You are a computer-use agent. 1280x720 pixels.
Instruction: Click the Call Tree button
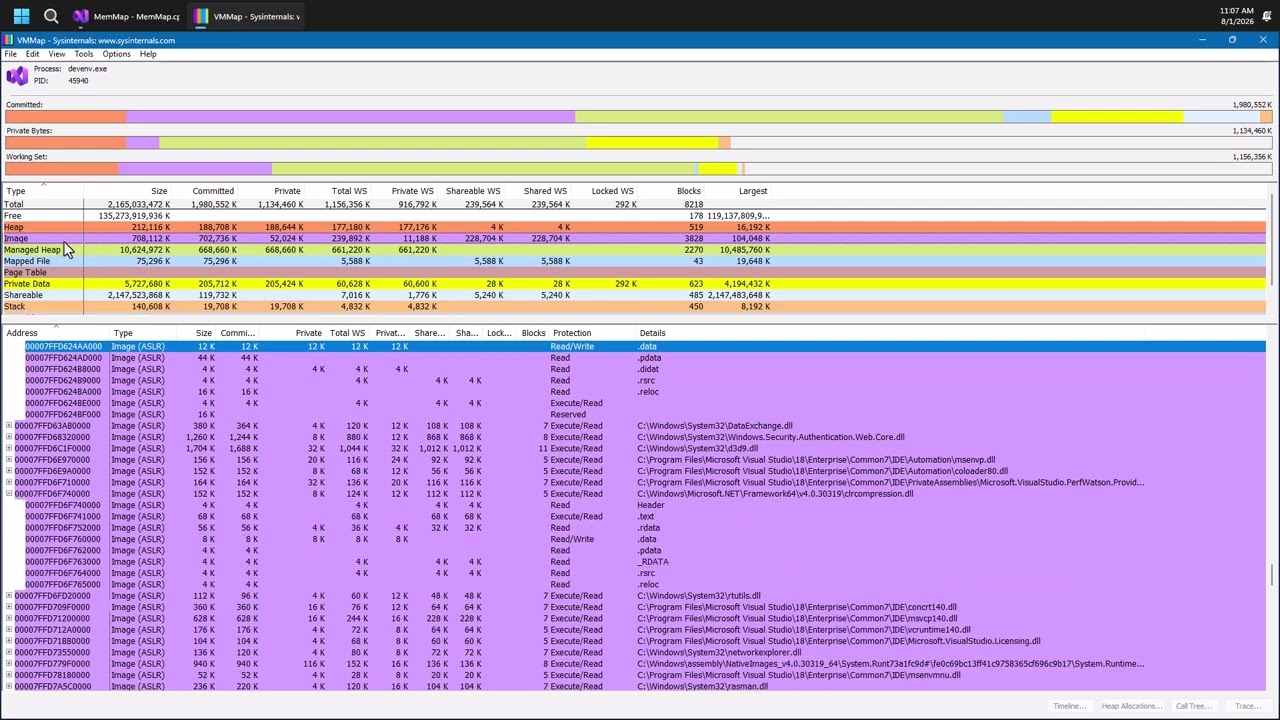pyautogui.click(x=1193, y=706)
